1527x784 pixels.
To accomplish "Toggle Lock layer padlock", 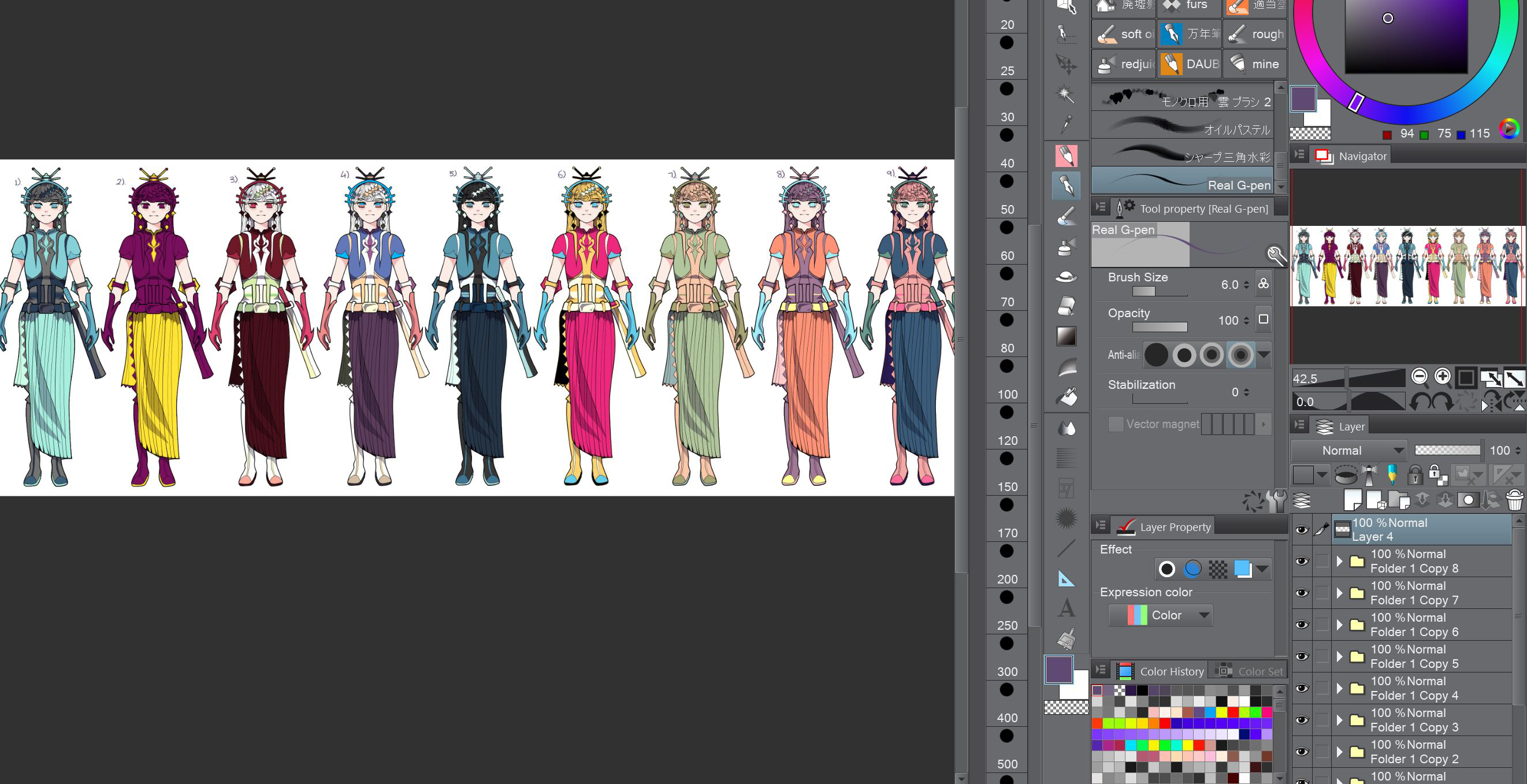I will 1415,475.
